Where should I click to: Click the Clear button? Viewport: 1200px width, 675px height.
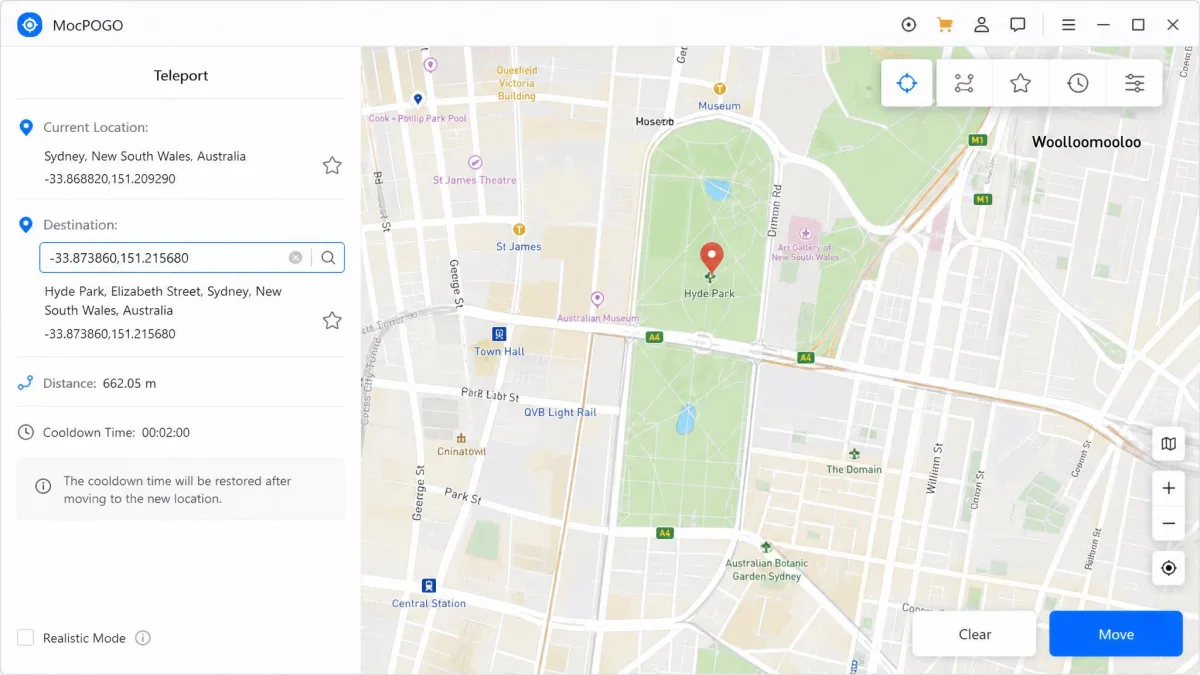coord(975,634)
